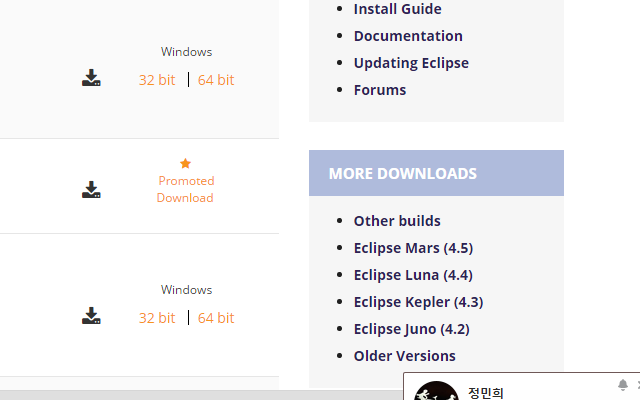Click the lower Windows label text
The width and height of the screenshot is (640, 400).
187,290
